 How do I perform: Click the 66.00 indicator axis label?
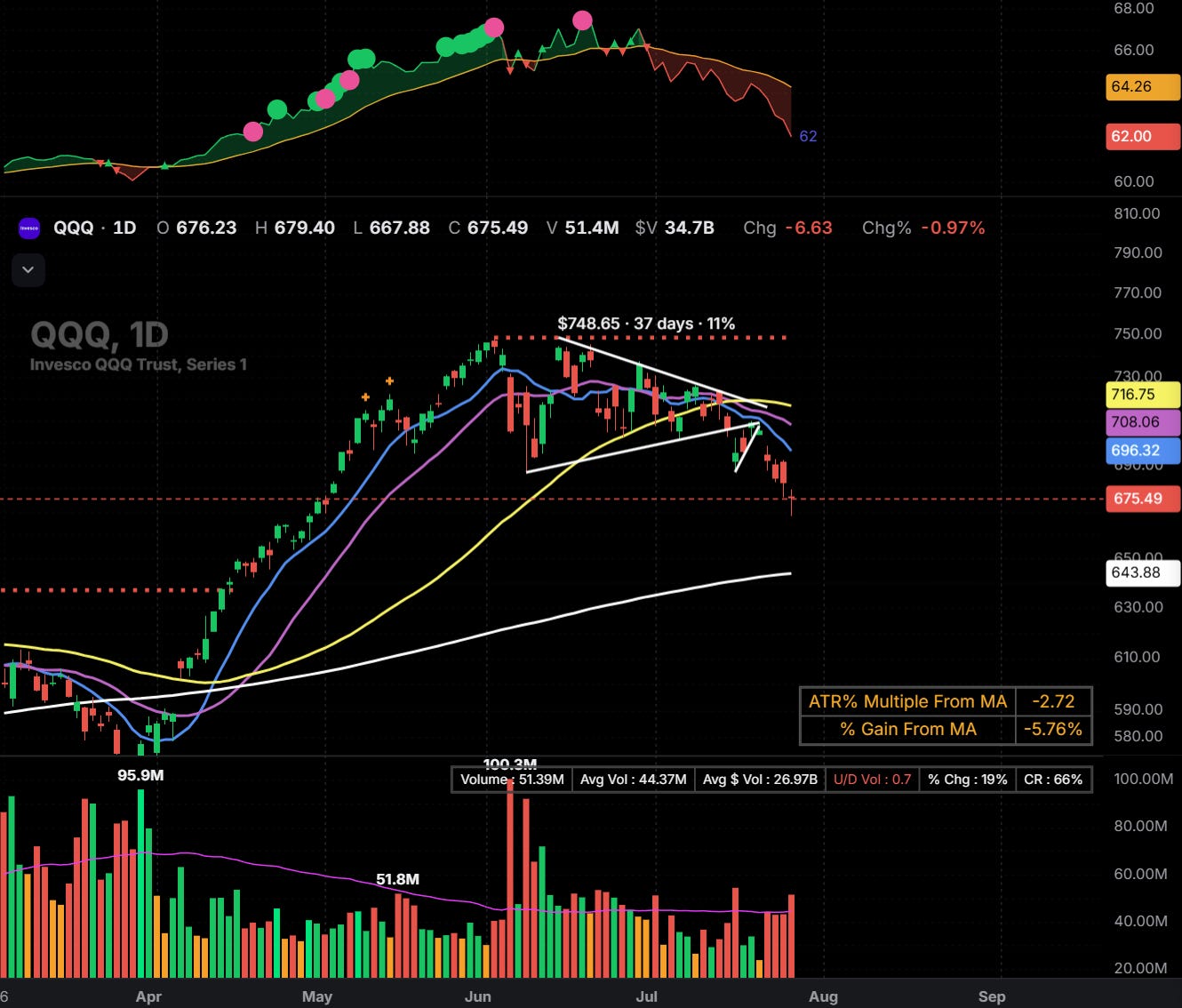1134,50
